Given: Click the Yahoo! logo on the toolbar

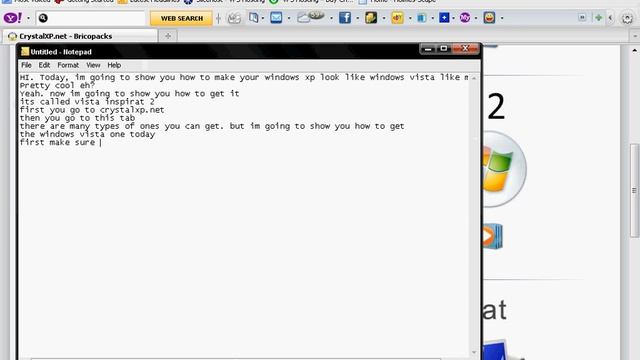Looking at the screenshot, I should (x=13, y=18).
